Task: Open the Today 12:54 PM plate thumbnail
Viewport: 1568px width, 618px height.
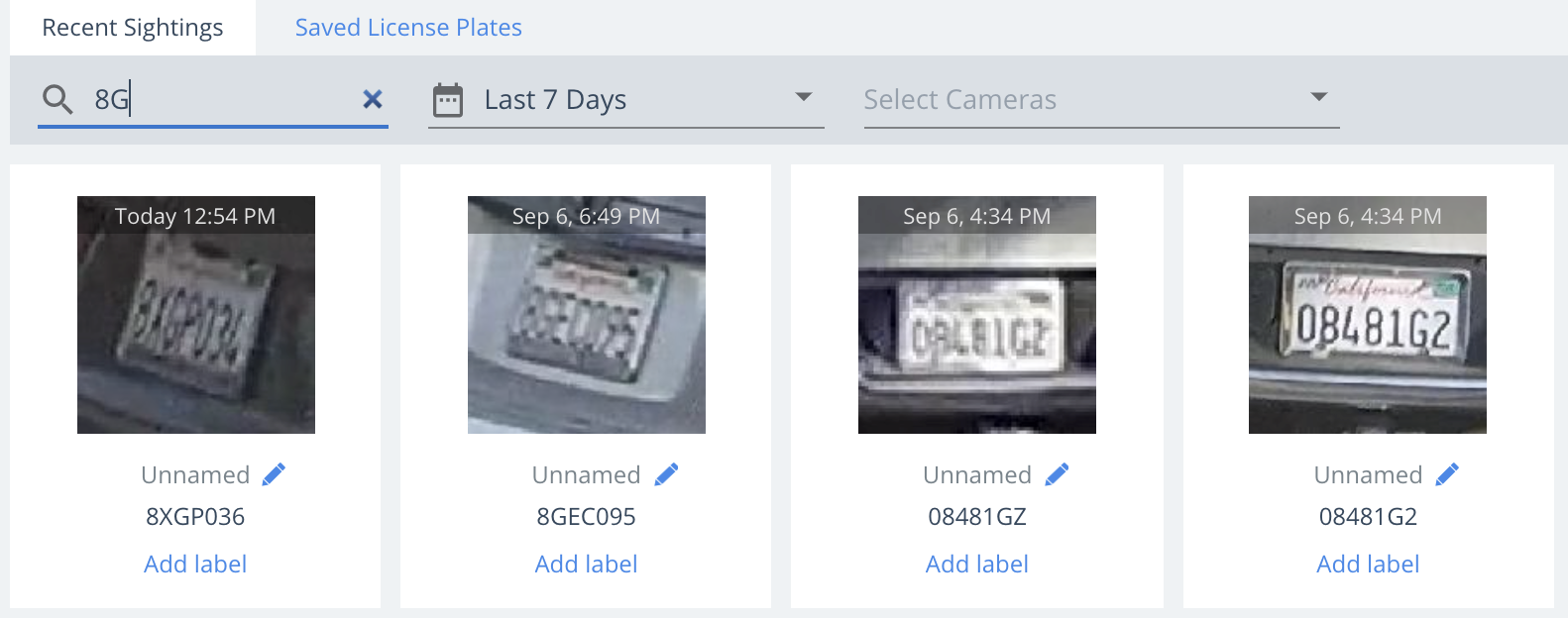Action: 196,315
